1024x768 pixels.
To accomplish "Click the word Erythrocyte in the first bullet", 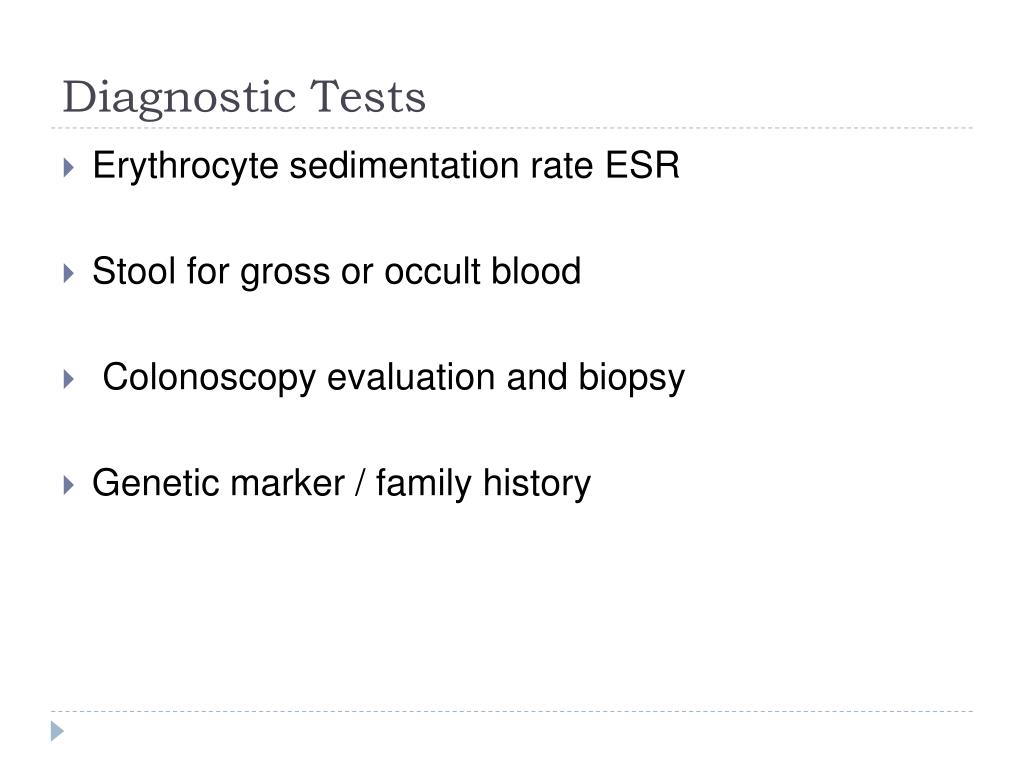I will (185, 167).
